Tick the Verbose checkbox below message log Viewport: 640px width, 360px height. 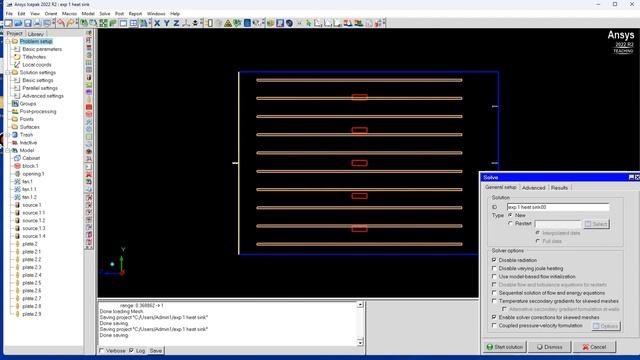(102, 351)
